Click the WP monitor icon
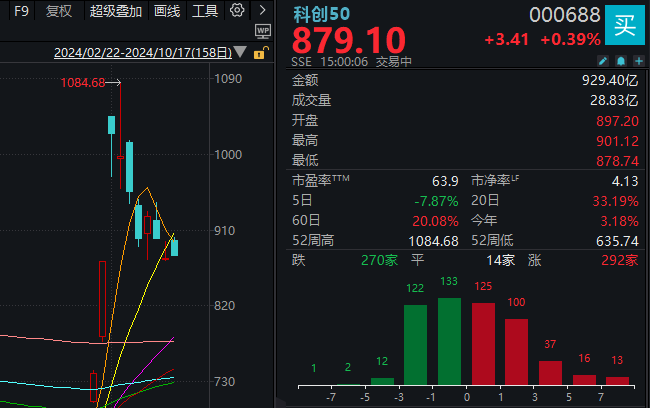This screenshot has height=408, width=650. [264, 31]
